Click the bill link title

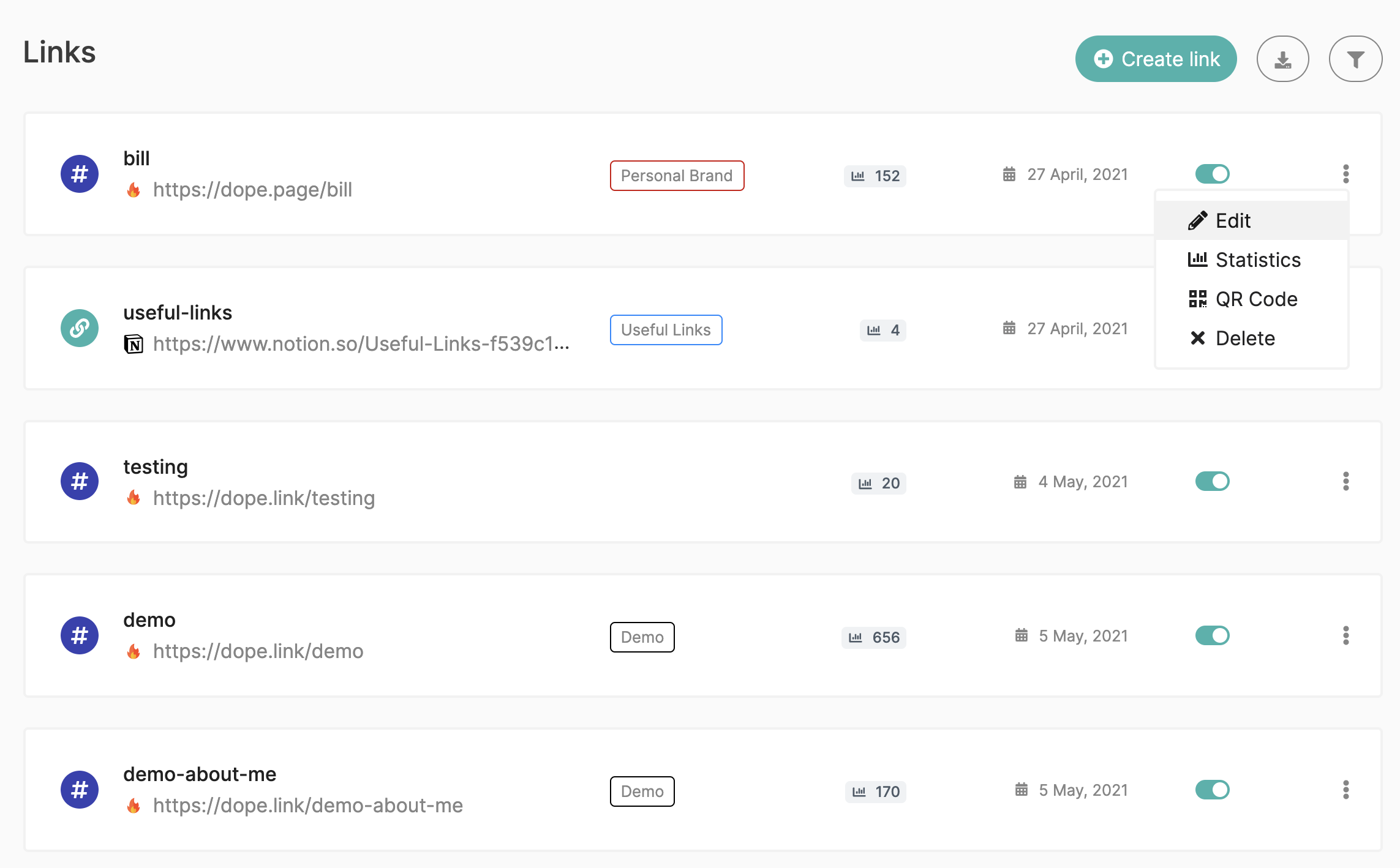pyautogui.click(x=137, y=158)
